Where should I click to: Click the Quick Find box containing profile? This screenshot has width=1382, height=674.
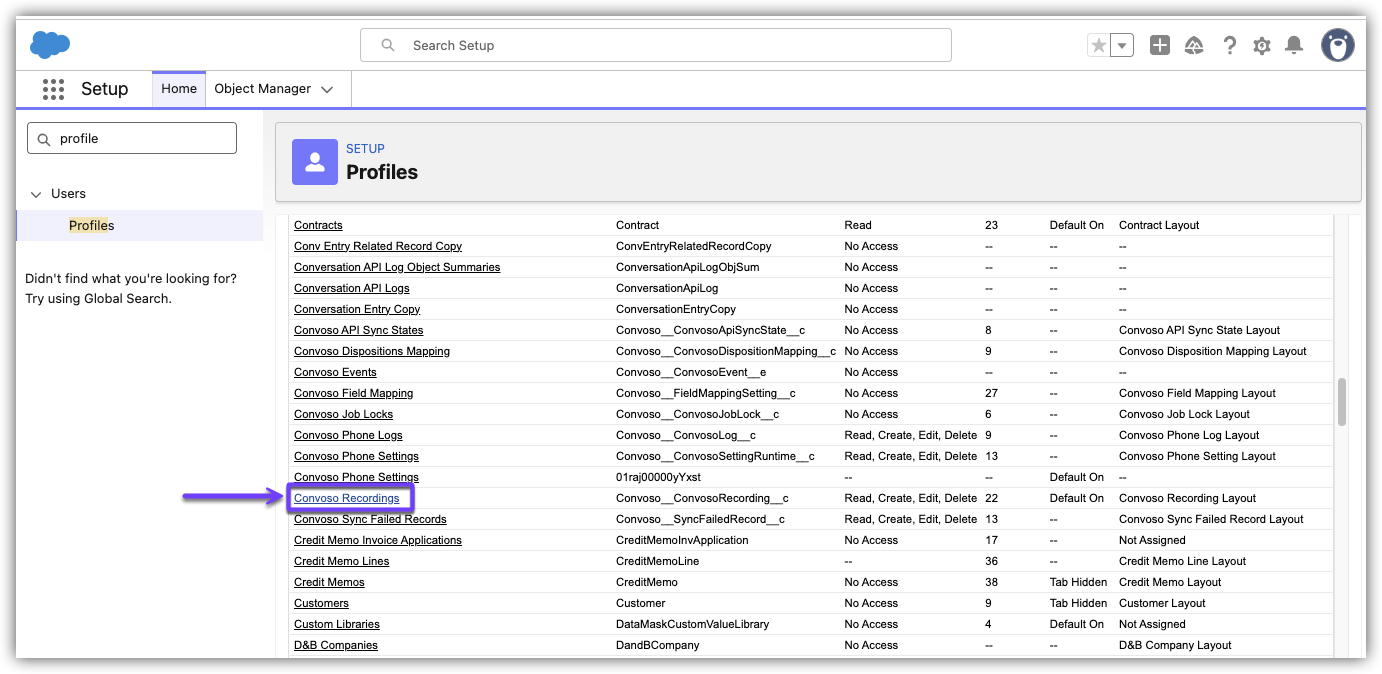[132, 139]
